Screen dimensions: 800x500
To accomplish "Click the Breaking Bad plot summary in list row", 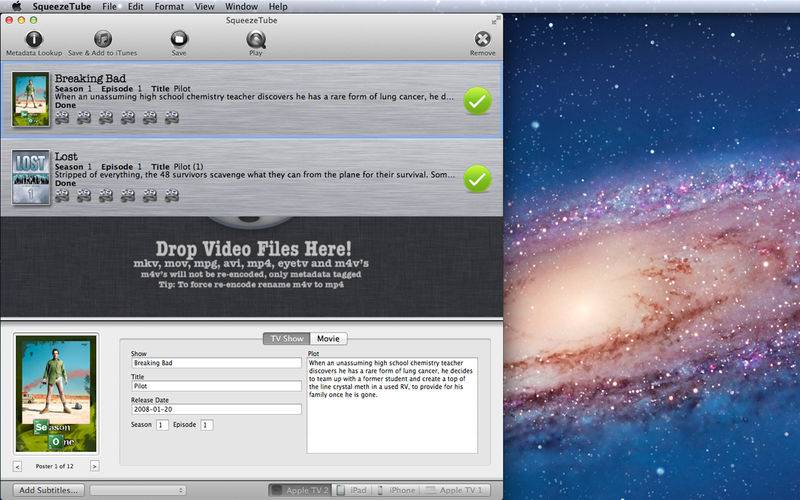I will [254, 96].
